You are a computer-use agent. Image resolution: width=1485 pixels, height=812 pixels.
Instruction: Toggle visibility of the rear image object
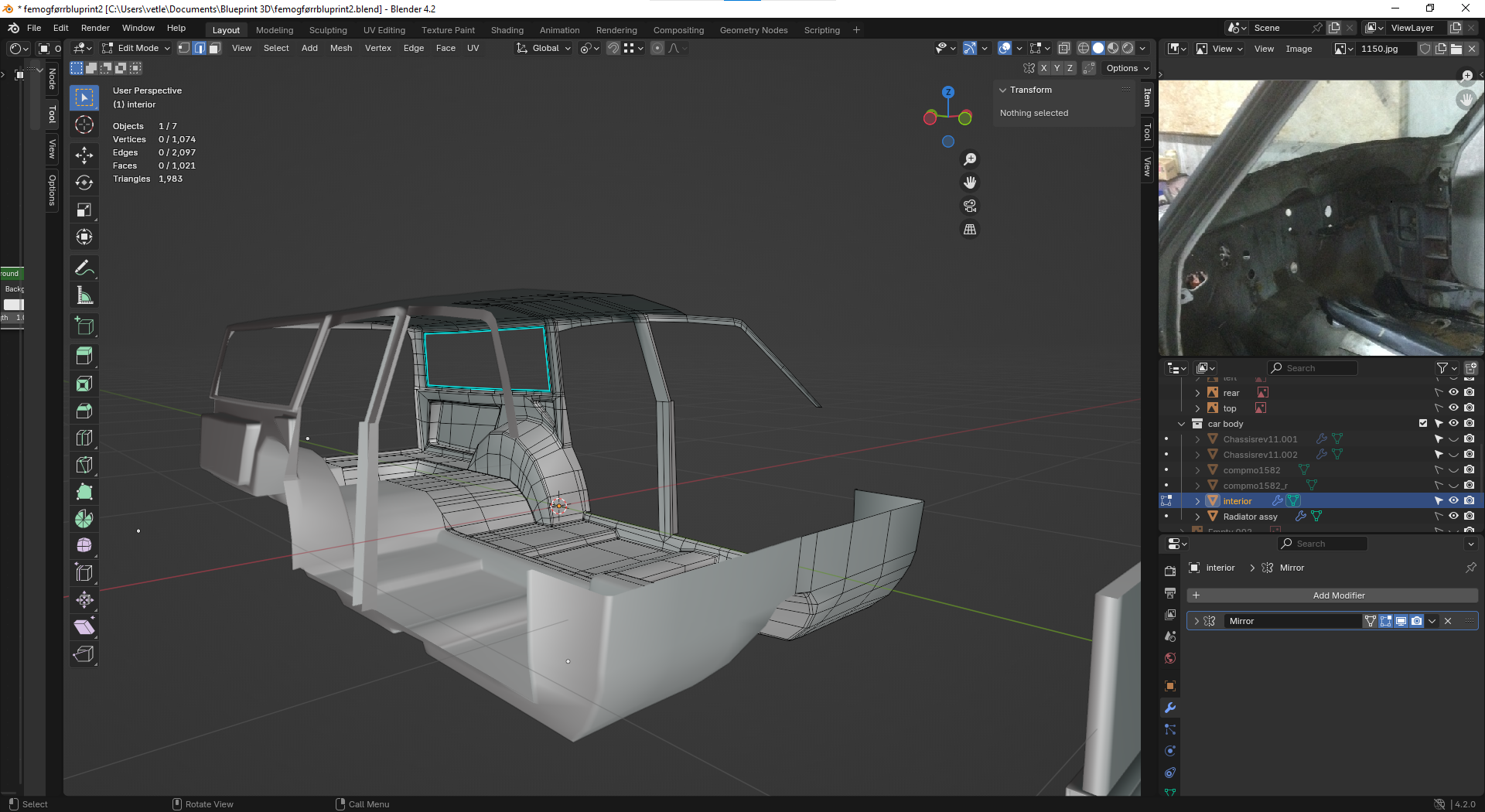1453,392
